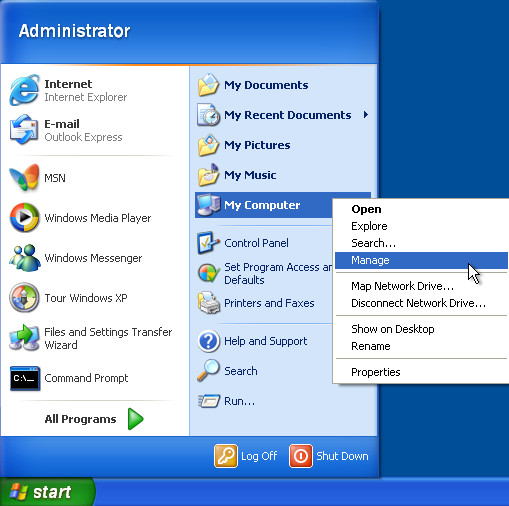Viewport: 509px width, 506px height.
Task: Click the Internet Explorer subtitle text
Action: (x=86, y=97)
